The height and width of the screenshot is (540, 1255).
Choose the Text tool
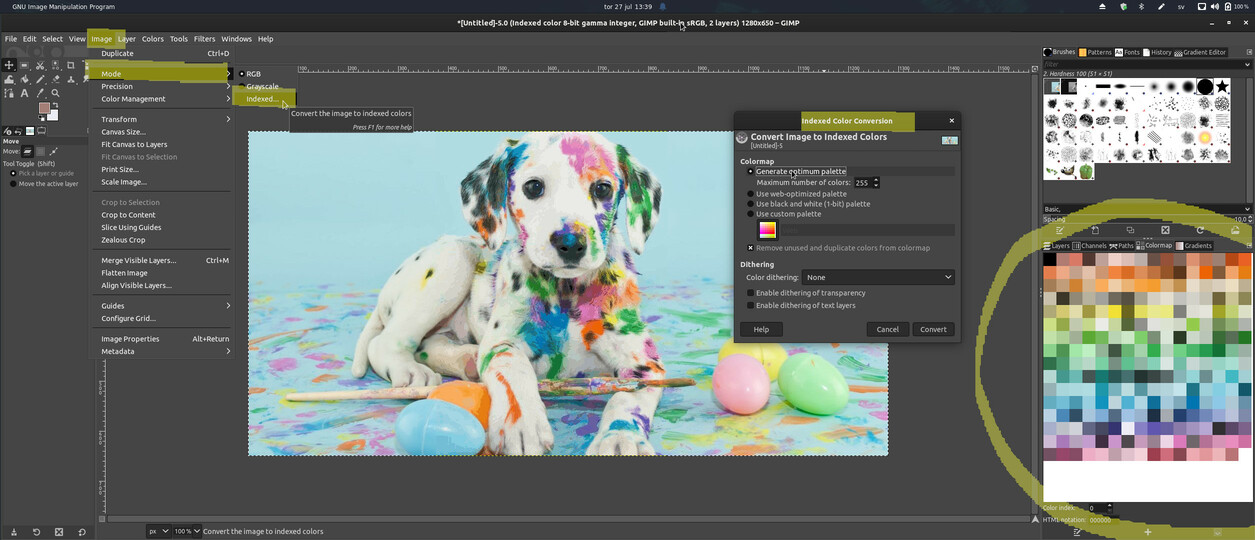point(24,93)
